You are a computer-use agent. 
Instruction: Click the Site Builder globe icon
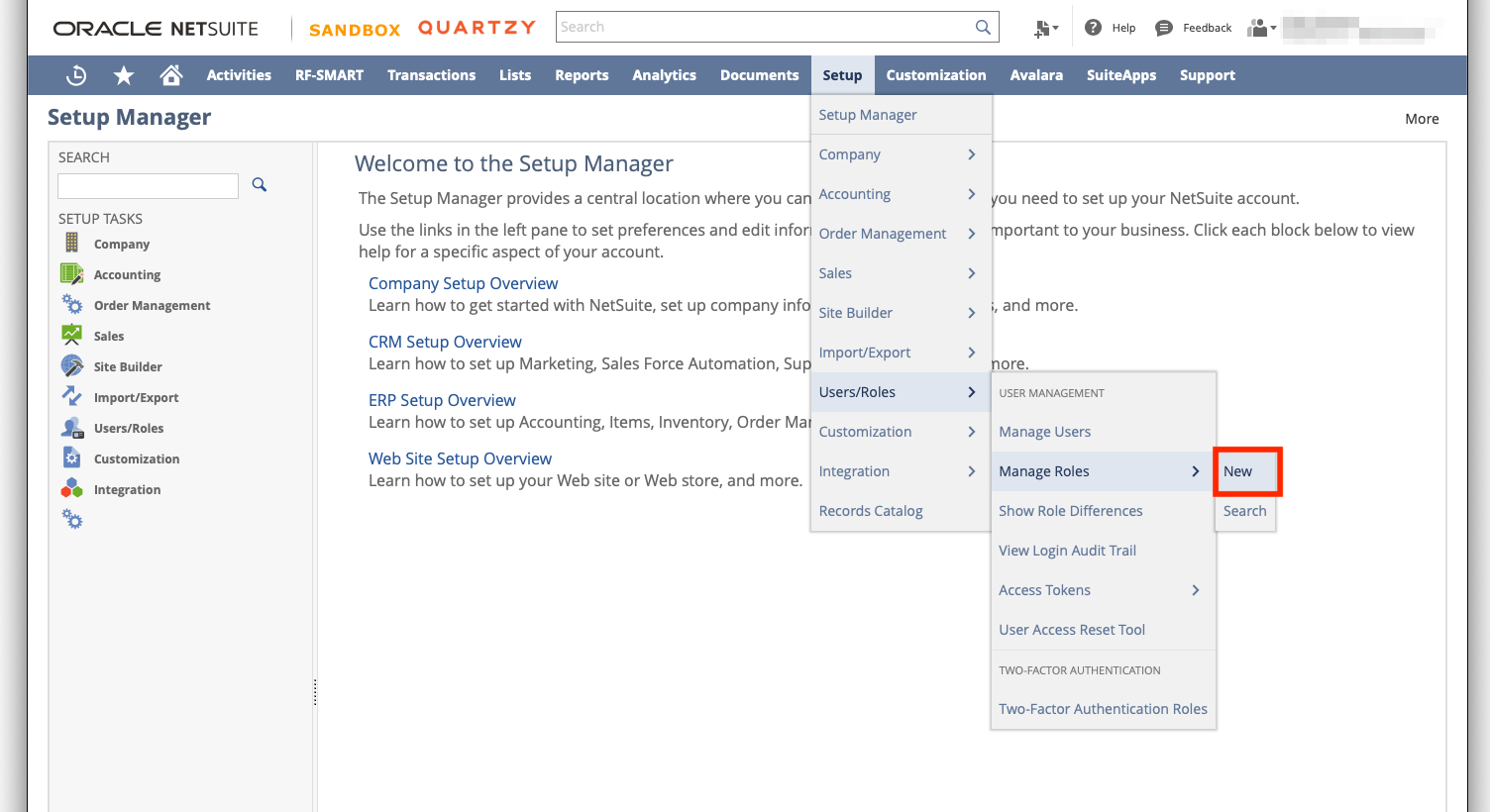pyautogui.click(x=71, y=365)
